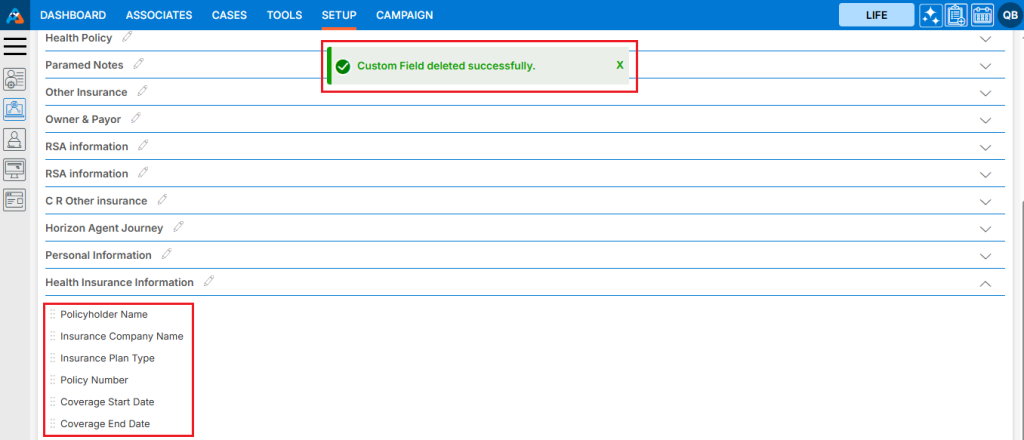Expand the Personal Information section
This screenshot has width=1024, height=440.
point(985,256)
